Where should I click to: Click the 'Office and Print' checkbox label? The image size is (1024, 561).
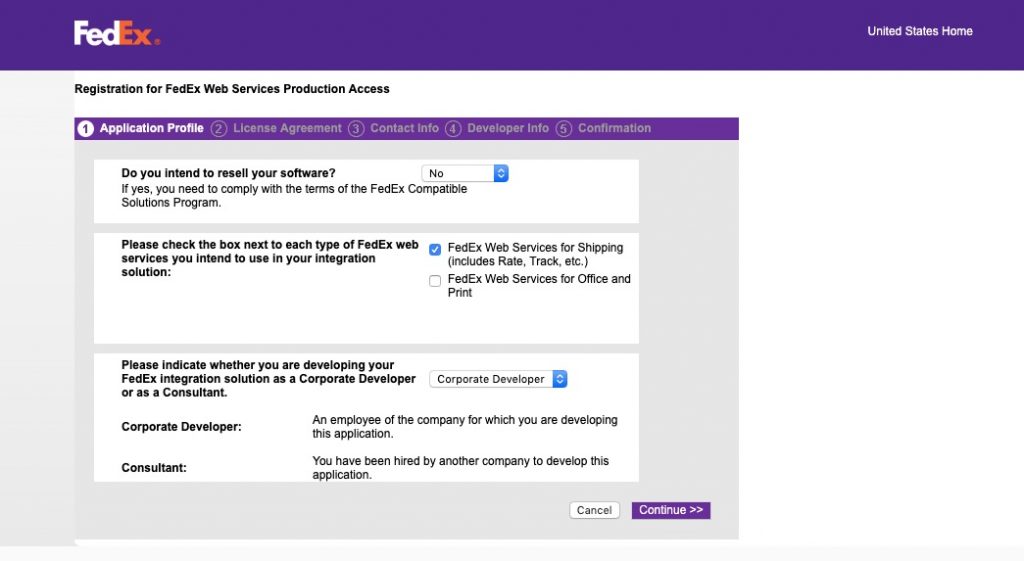click(539, 285)
